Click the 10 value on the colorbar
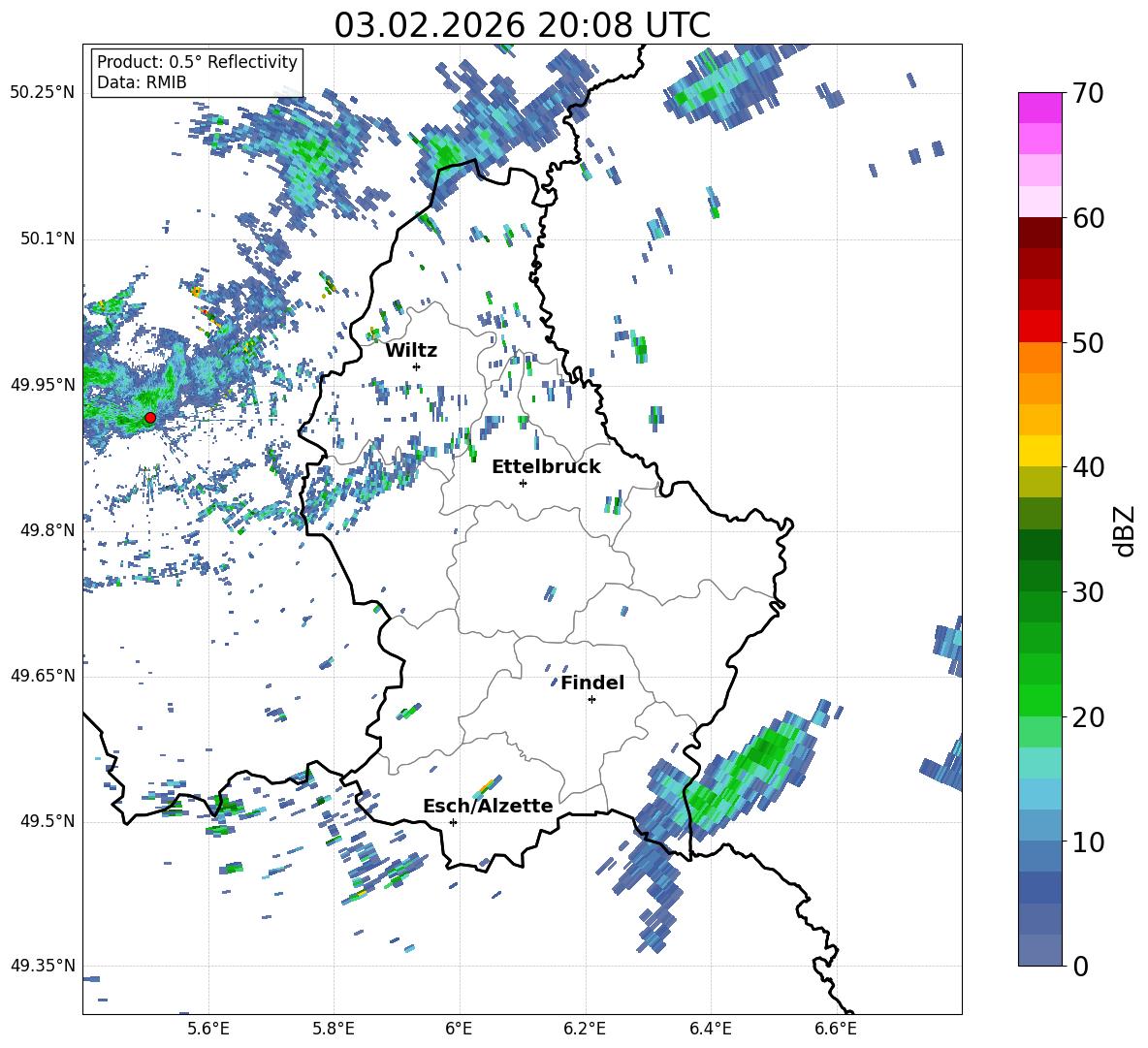Image resolution: width=1148 pixels, height=1048 pixels. coord(1088,842)
